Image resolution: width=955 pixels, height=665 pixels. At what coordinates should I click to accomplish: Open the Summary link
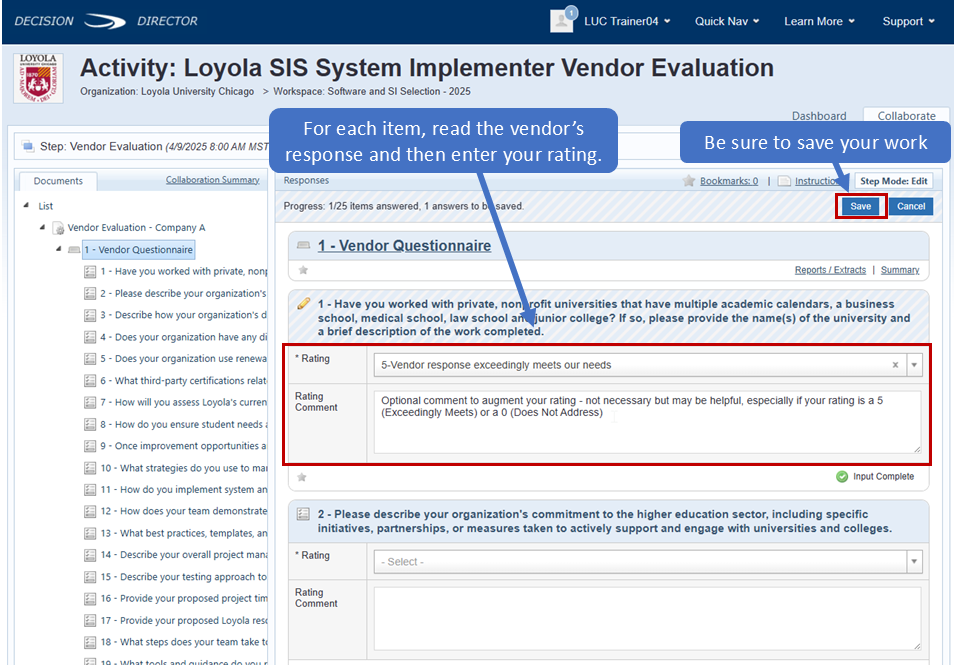[x=900, y=270]
